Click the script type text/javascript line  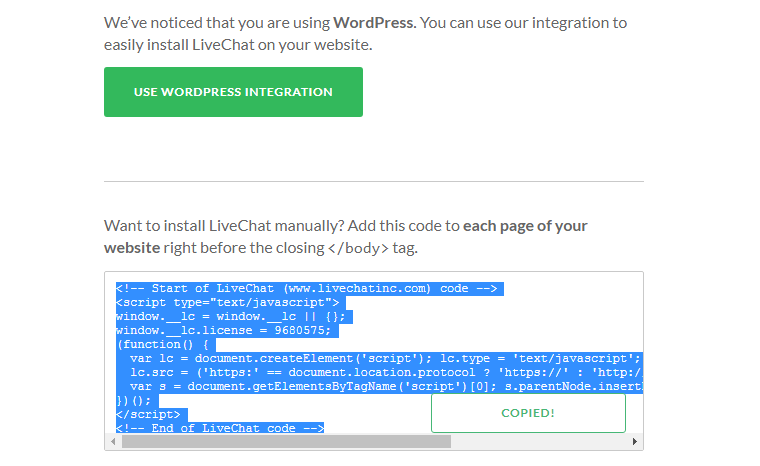click(x=230, y=303)
